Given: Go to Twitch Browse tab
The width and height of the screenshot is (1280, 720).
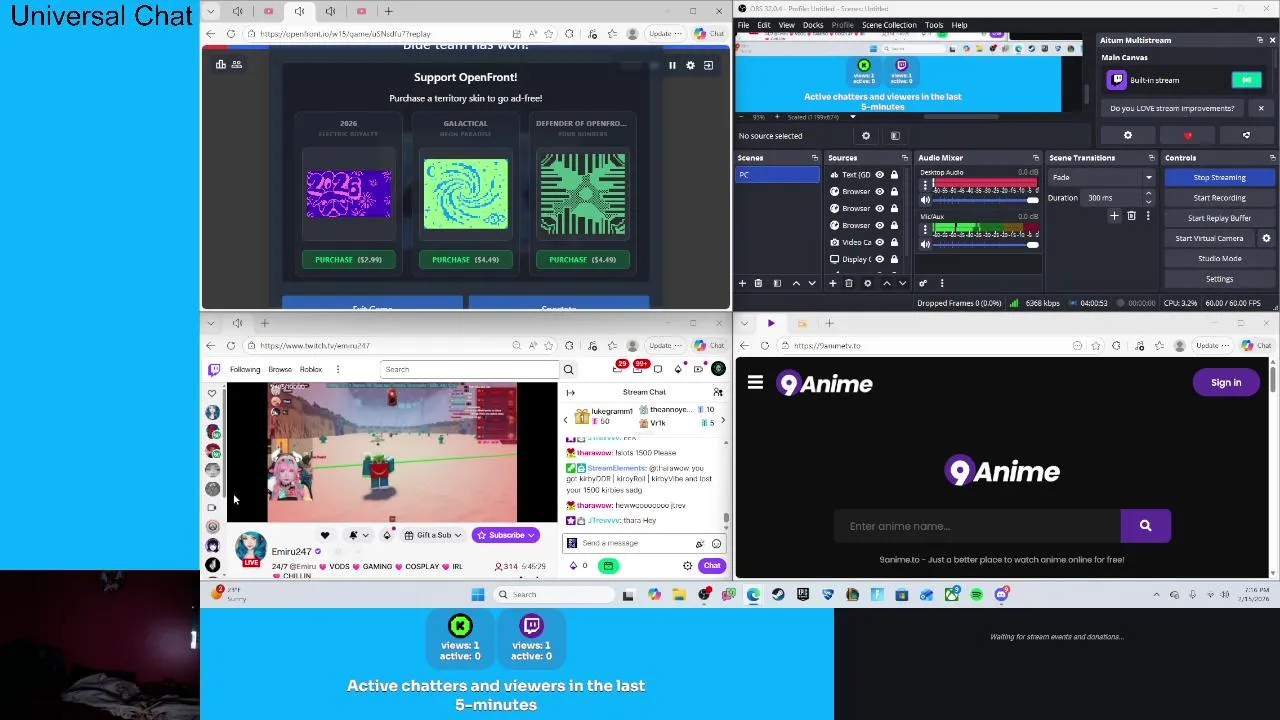Looking at the screenshot, I should tap(280, 369).
